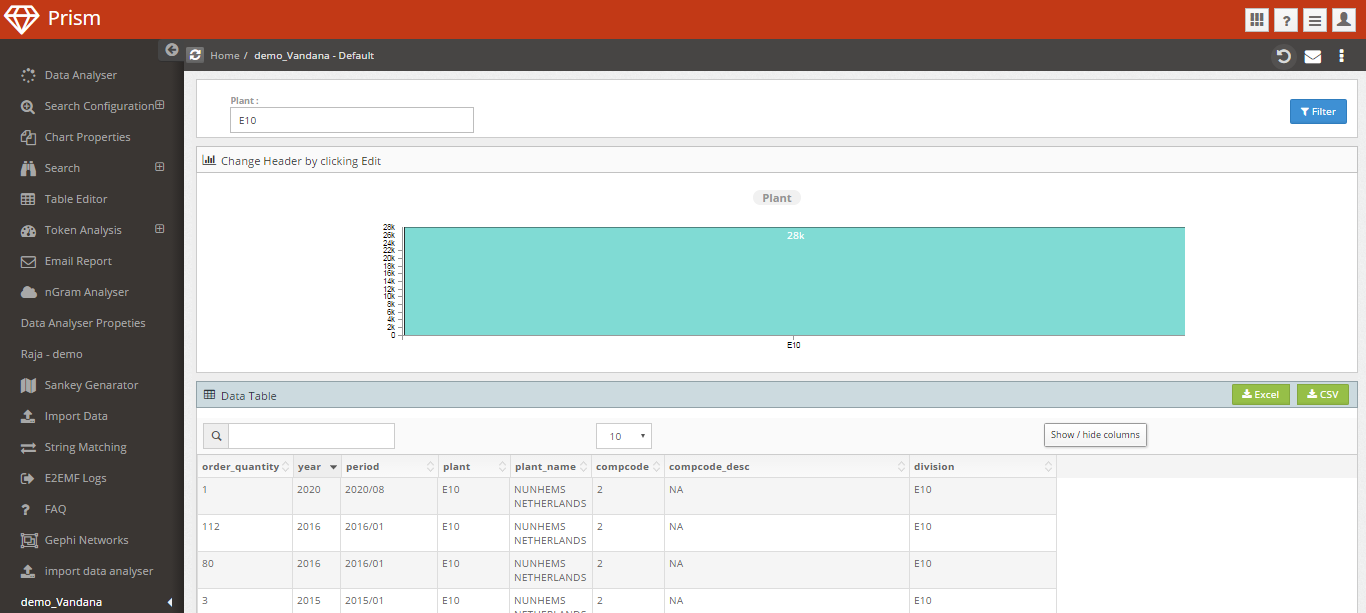Click the Data Table panel title

249,396
